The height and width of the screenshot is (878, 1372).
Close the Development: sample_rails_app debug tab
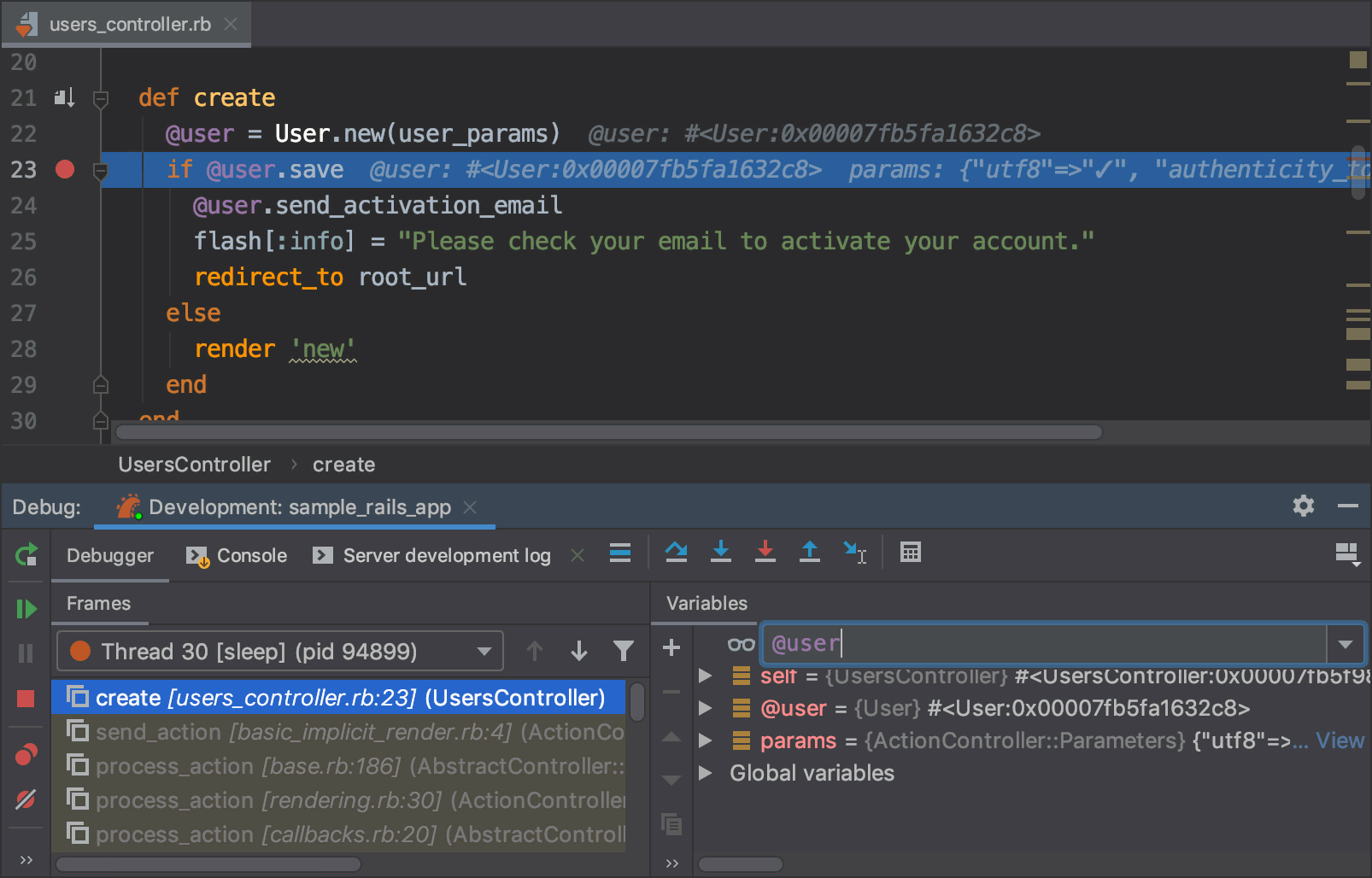pyautogui.click(x=470, y=507)
